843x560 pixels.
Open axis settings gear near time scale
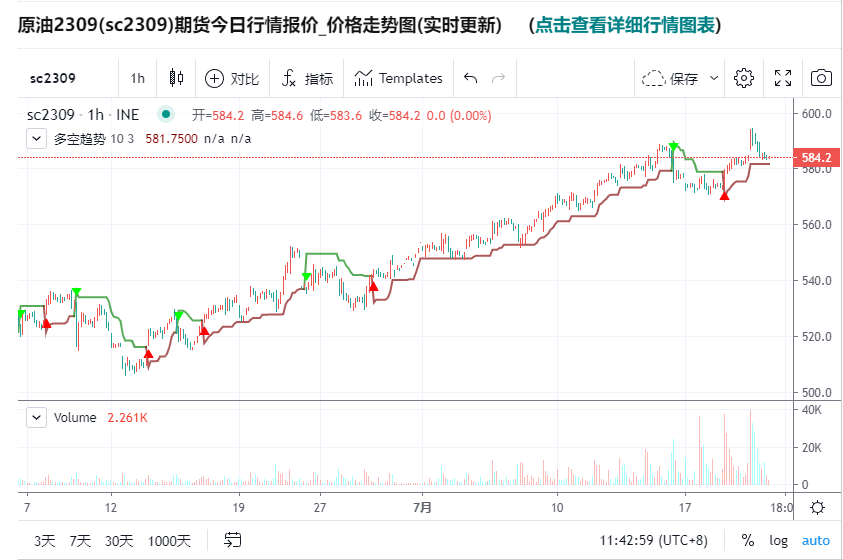817,507
